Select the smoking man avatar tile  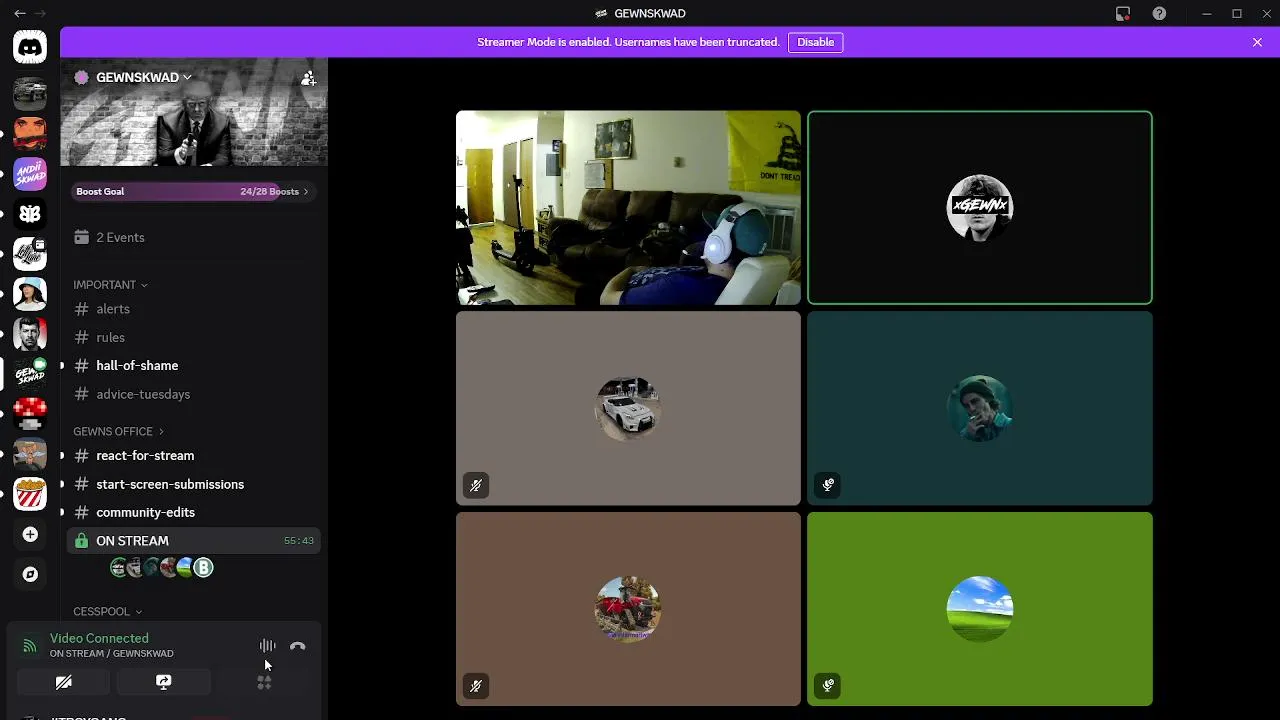980,408
